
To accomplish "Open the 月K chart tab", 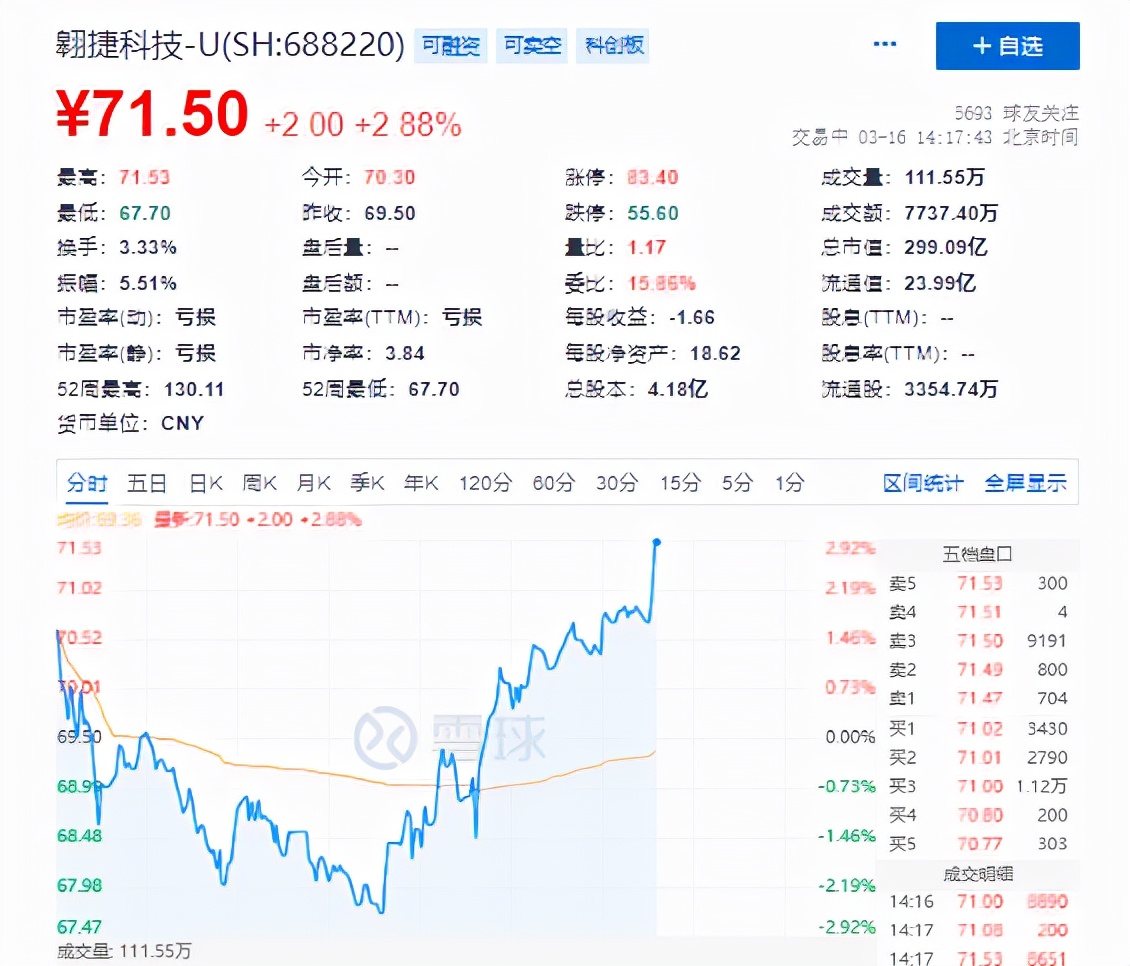I will (x=313, y=483).
